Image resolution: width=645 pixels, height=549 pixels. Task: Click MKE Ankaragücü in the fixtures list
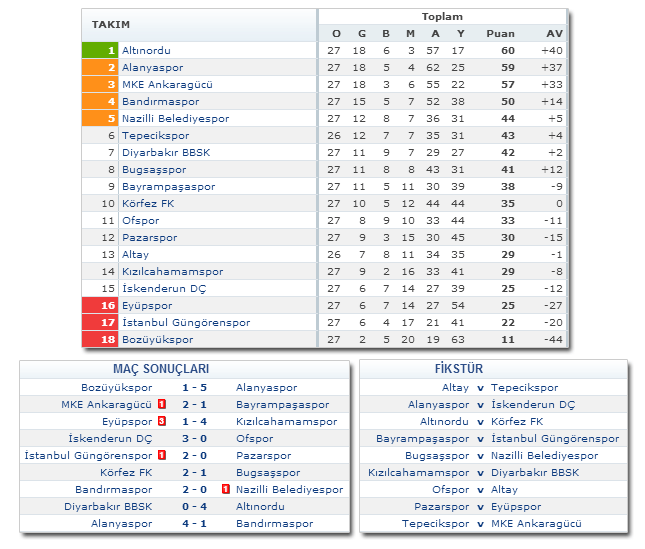click(537, 524)
